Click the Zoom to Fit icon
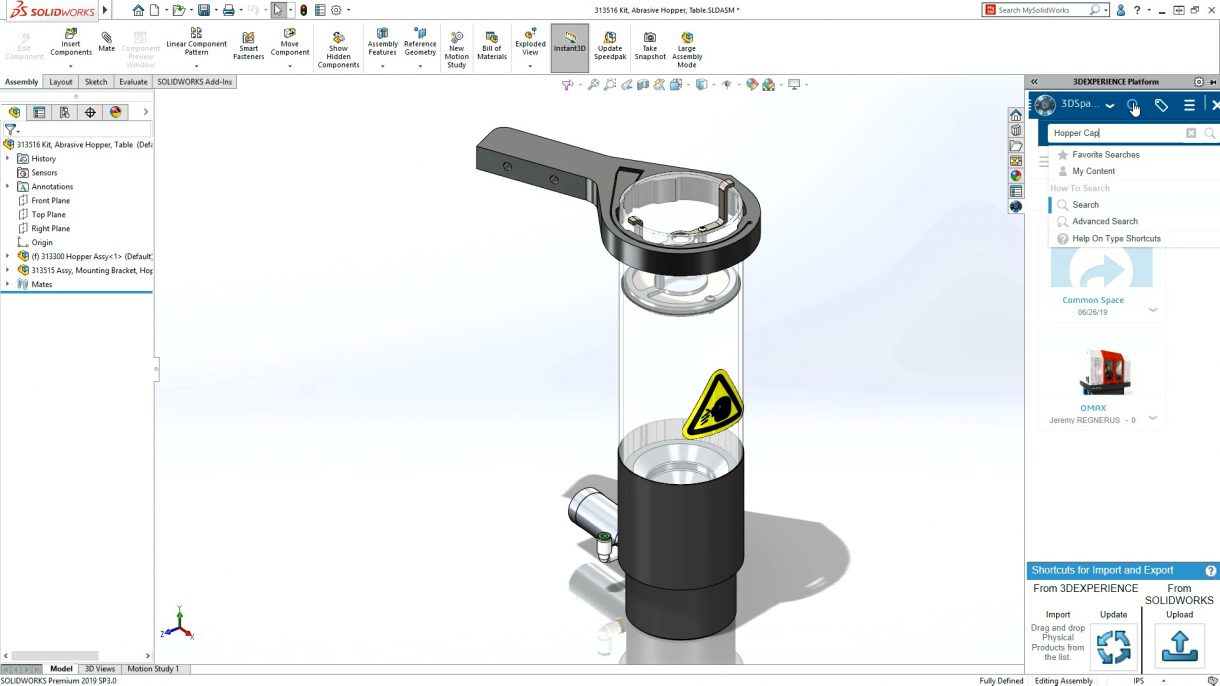 pos(593,85)
